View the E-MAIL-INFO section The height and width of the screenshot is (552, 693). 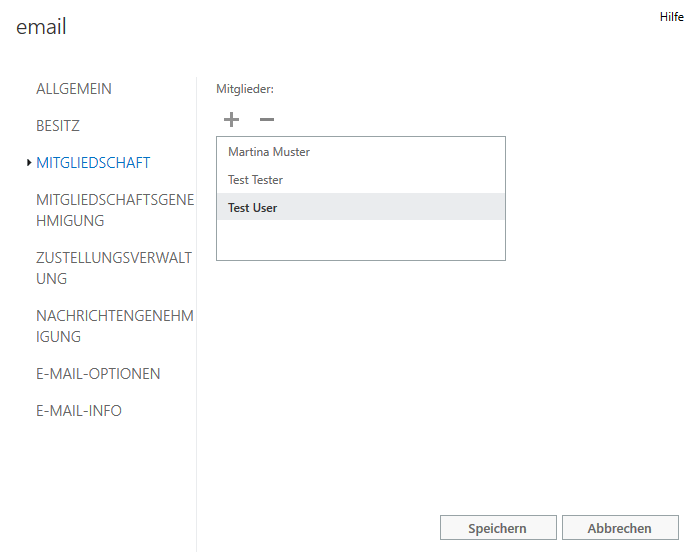click(79, 411)
